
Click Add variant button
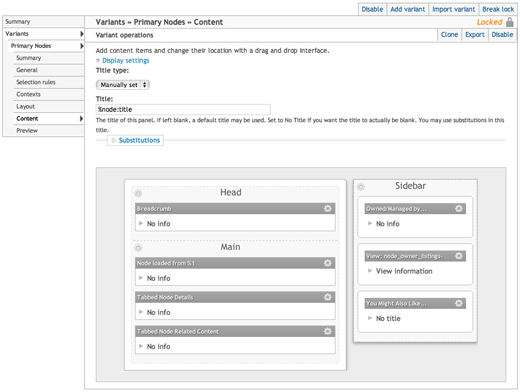pyautogui.click(x=408, y=9)
